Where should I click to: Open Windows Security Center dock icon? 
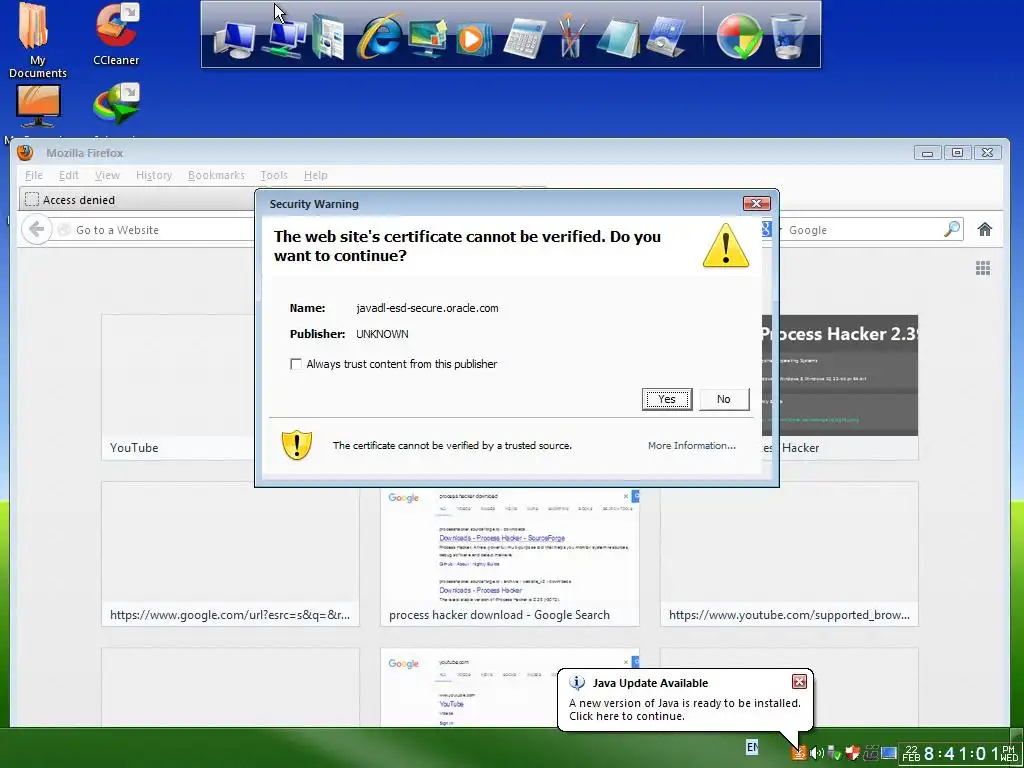739,37
